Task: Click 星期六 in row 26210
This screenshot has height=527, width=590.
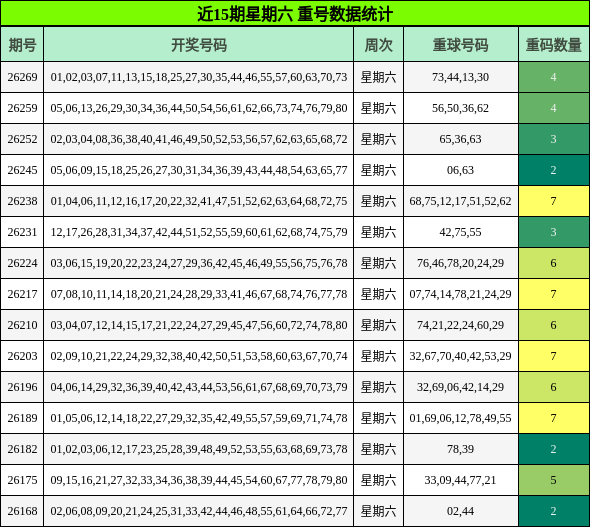Action: click(379, 325)
